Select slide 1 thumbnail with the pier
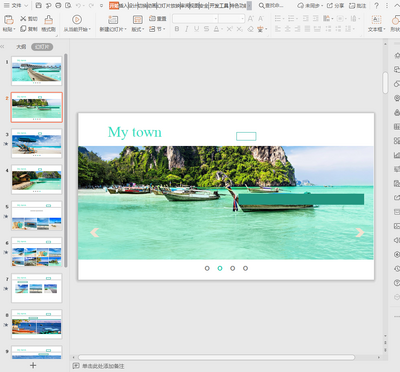 coord(37,71)
